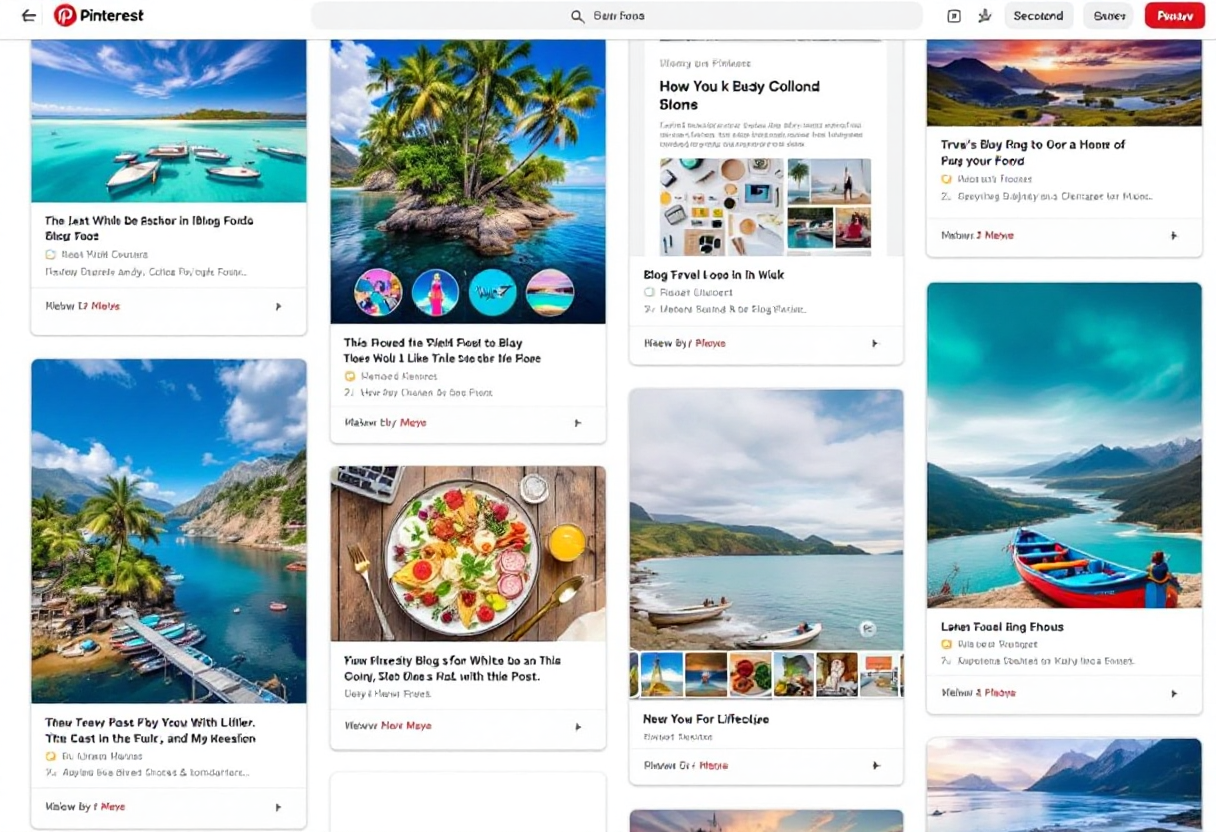
Task: Open the red Meye link under island pin
Action: [x=413, y=423]
